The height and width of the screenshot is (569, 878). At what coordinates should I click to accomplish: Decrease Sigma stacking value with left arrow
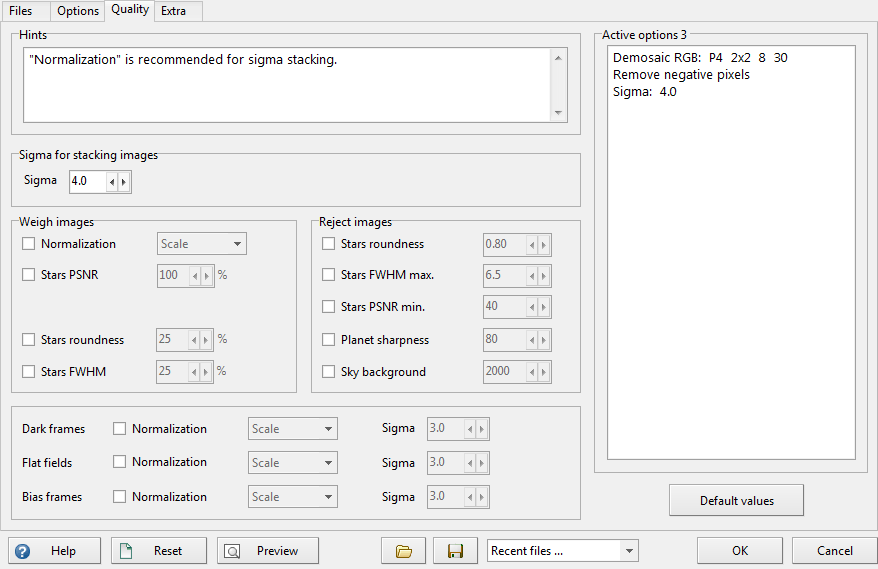(x=111, y=182)
